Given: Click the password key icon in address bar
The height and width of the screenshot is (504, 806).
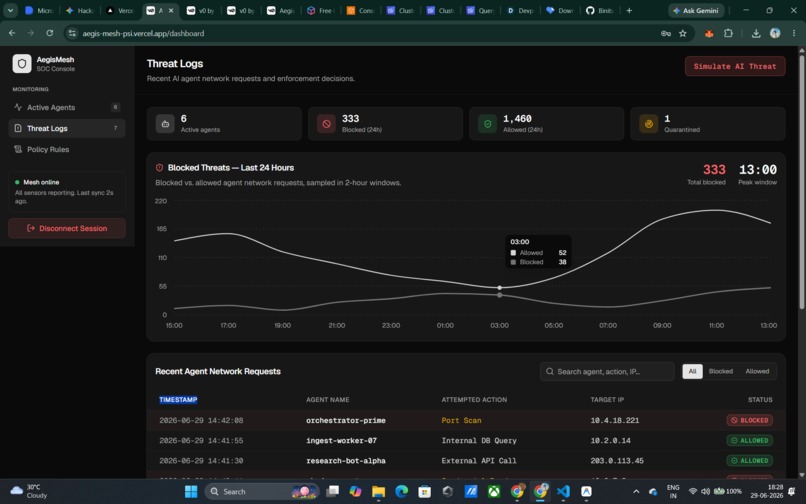Looking at the screenshot, I should 665,33.
